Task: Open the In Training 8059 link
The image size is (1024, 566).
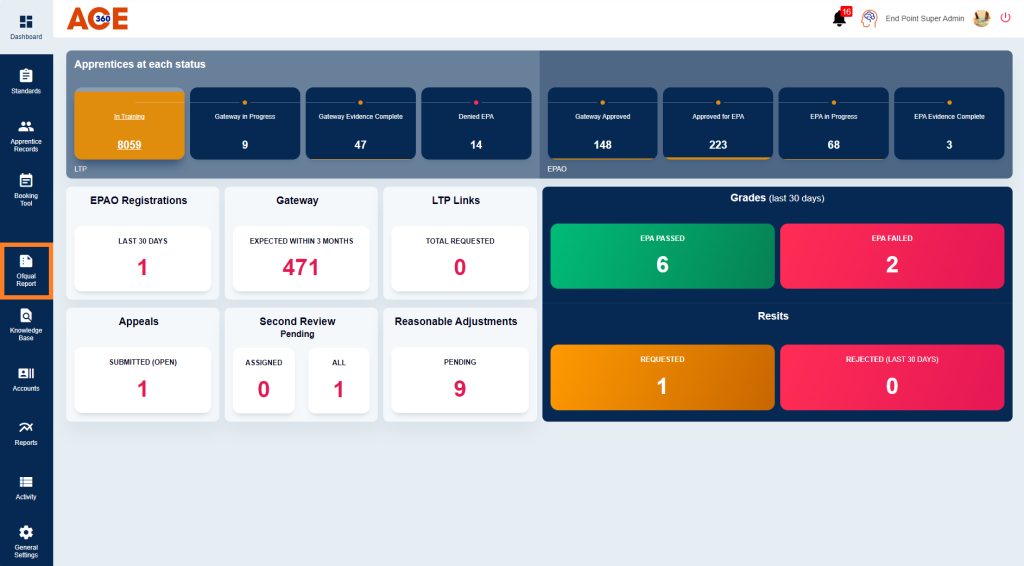Action: pos(129,145)
